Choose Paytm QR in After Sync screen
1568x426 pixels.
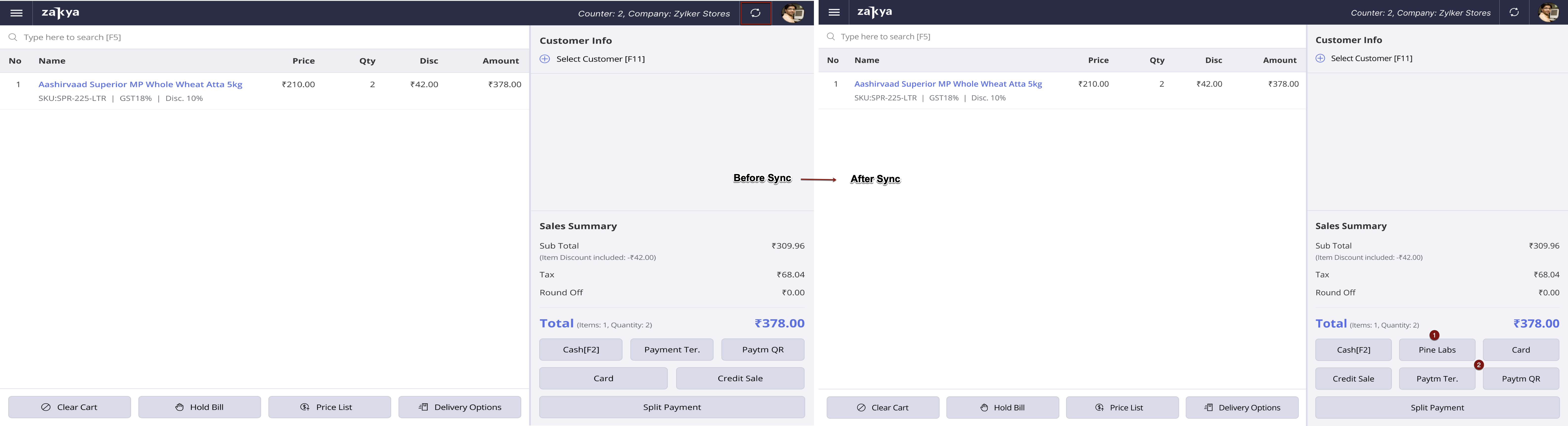1521,379
